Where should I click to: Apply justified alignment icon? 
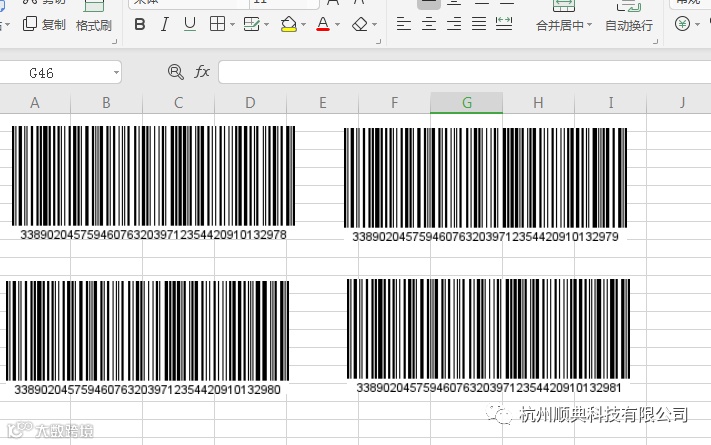479,24
